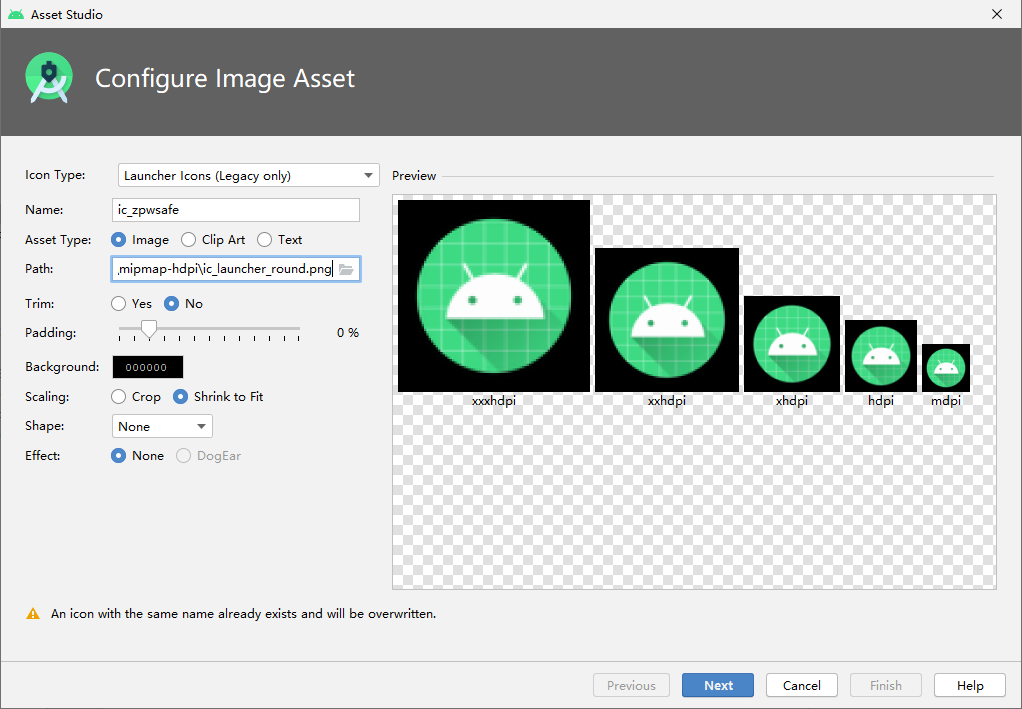Click the Cancel button
Image resolution: width=1022 pixels, height=709 pixels.
[801, 685]
